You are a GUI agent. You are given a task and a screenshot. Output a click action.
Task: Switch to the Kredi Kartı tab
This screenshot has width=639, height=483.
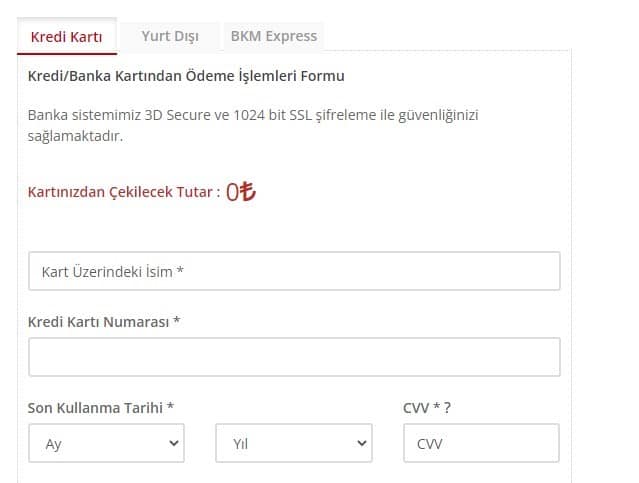coord(67,37)
